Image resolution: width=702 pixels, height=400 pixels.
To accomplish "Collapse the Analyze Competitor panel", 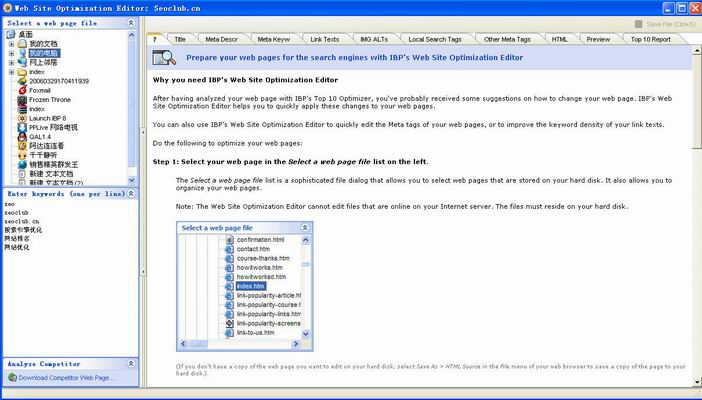I will [x=131, y=364].
